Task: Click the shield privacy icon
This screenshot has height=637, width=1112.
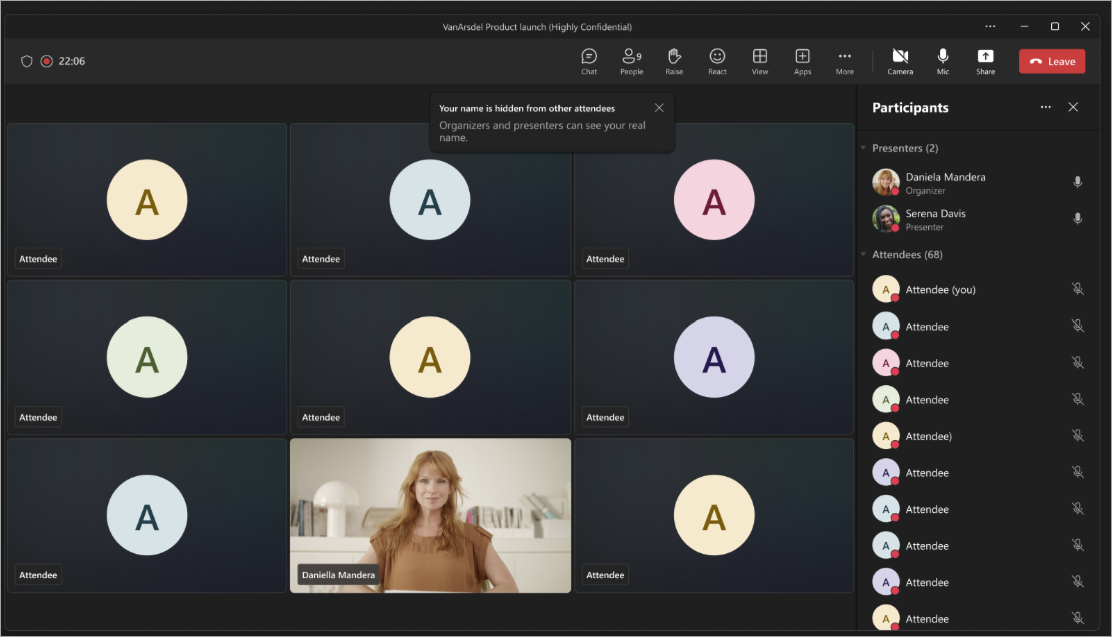Action: 27,61
